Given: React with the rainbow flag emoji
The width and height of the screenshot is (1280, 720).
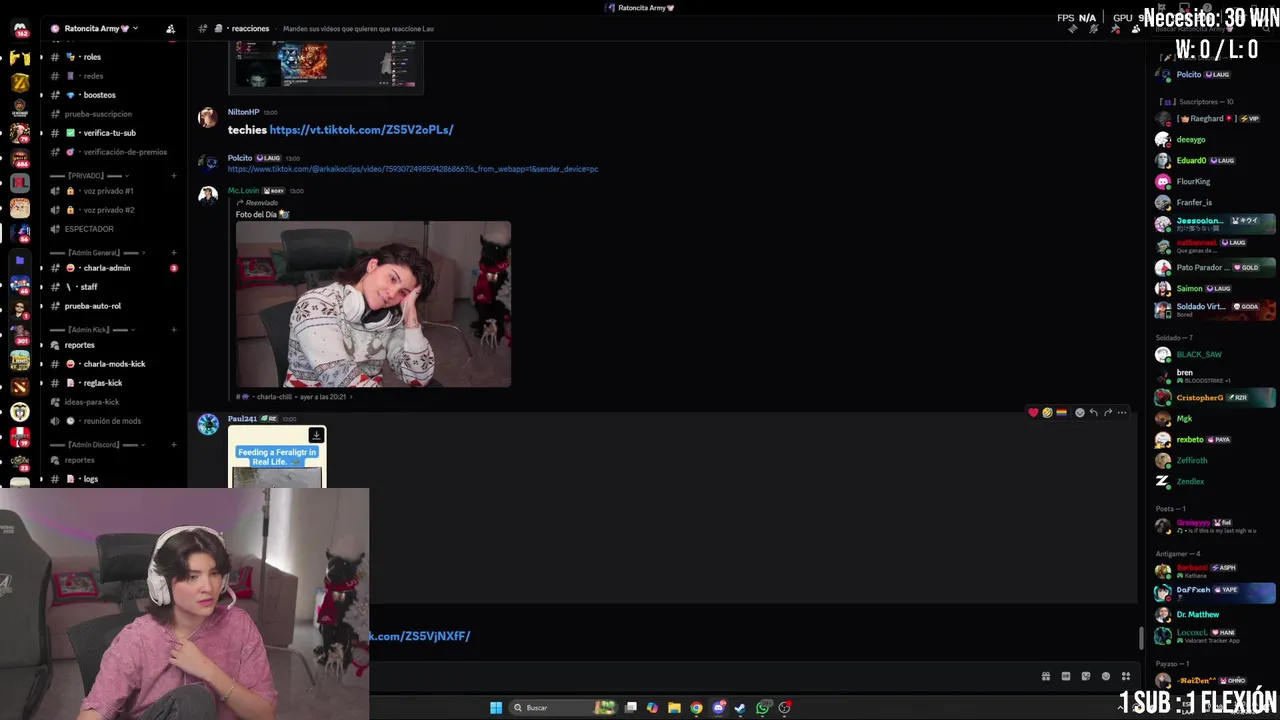Looking at the screenshot, I should click(1061, 413).
